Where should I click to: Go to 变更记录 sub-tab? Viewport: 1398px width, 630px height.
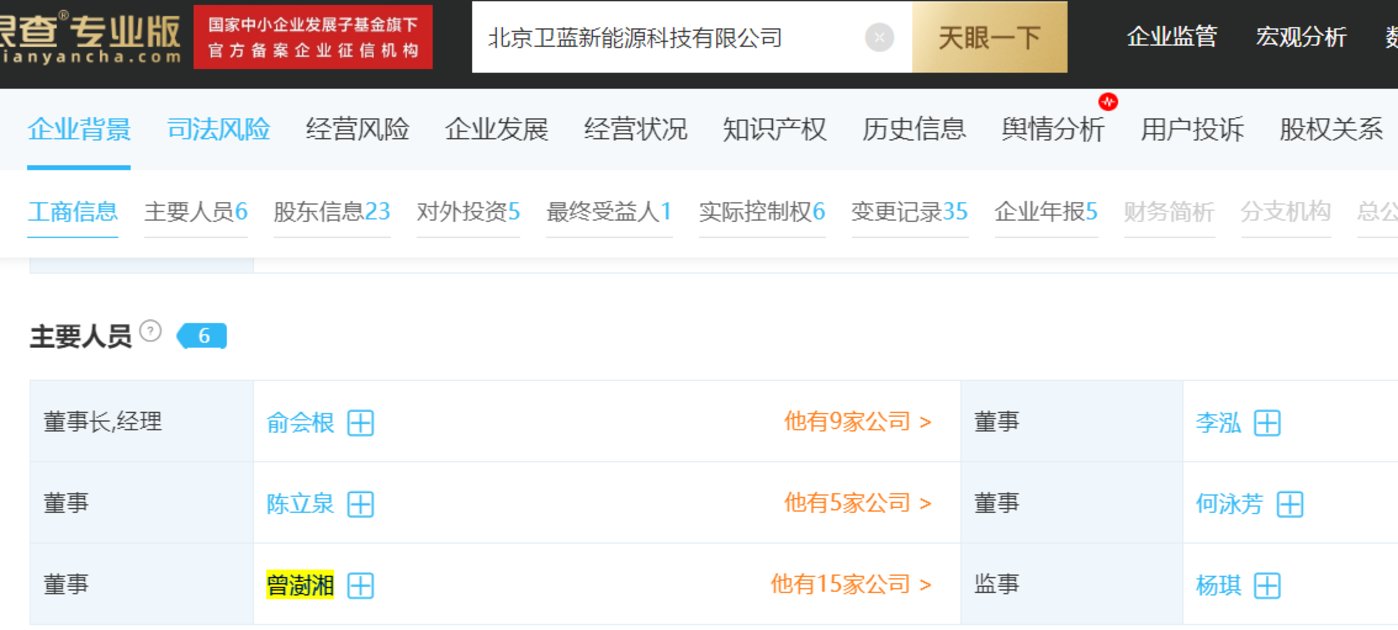909,212
